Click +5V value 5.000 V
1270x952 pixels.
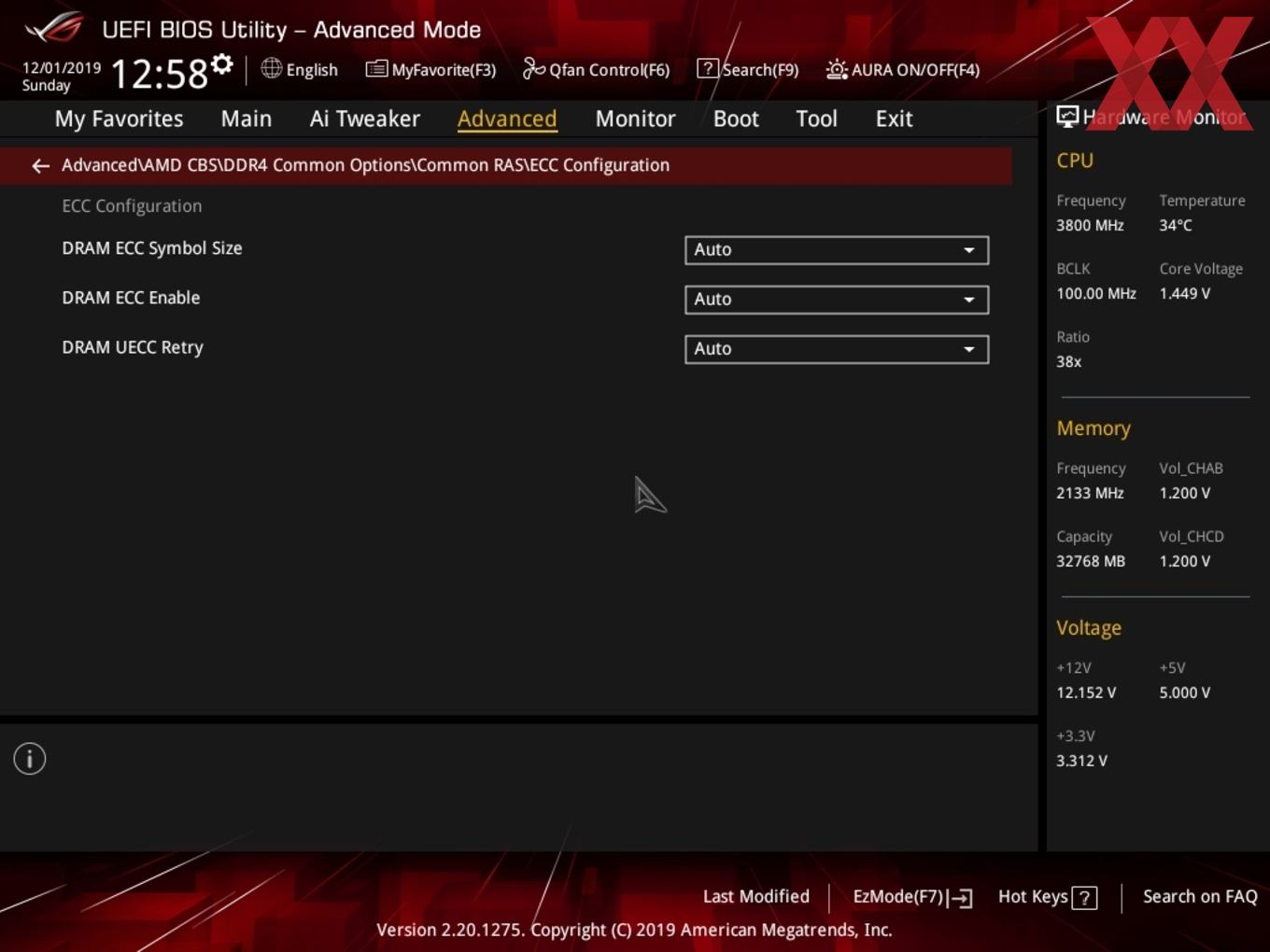point(1185,693)
